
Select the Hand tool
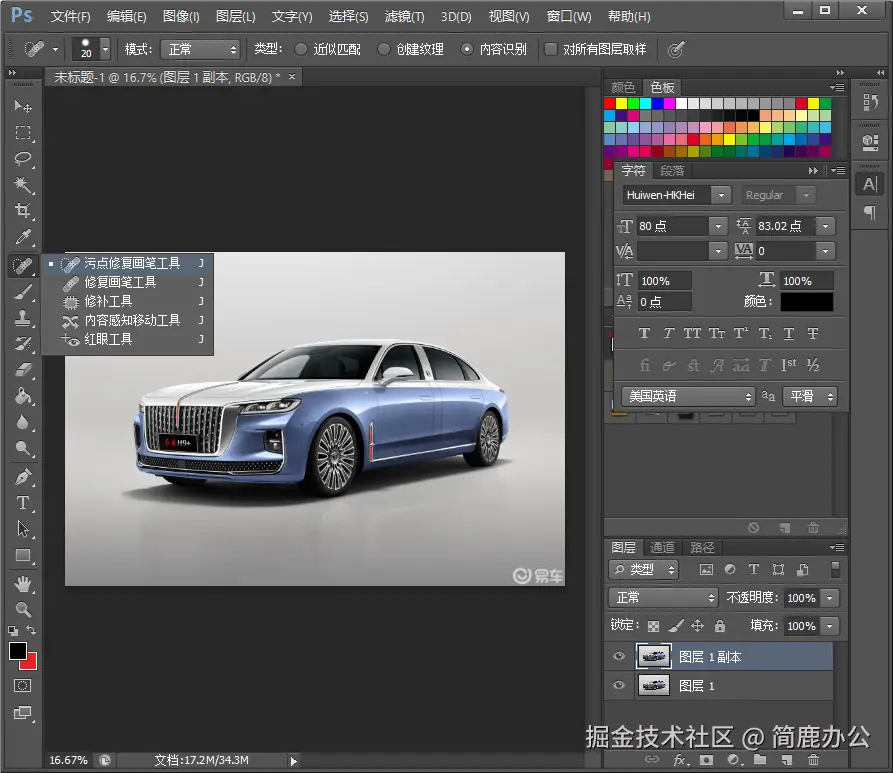(22, 583)
